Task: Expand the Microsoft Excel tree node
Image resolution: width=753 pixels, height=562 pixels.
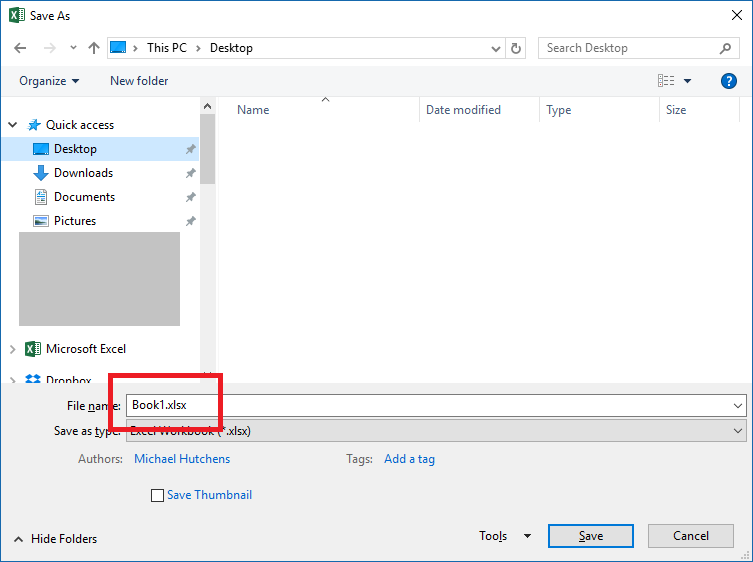Action: (13, 349)
